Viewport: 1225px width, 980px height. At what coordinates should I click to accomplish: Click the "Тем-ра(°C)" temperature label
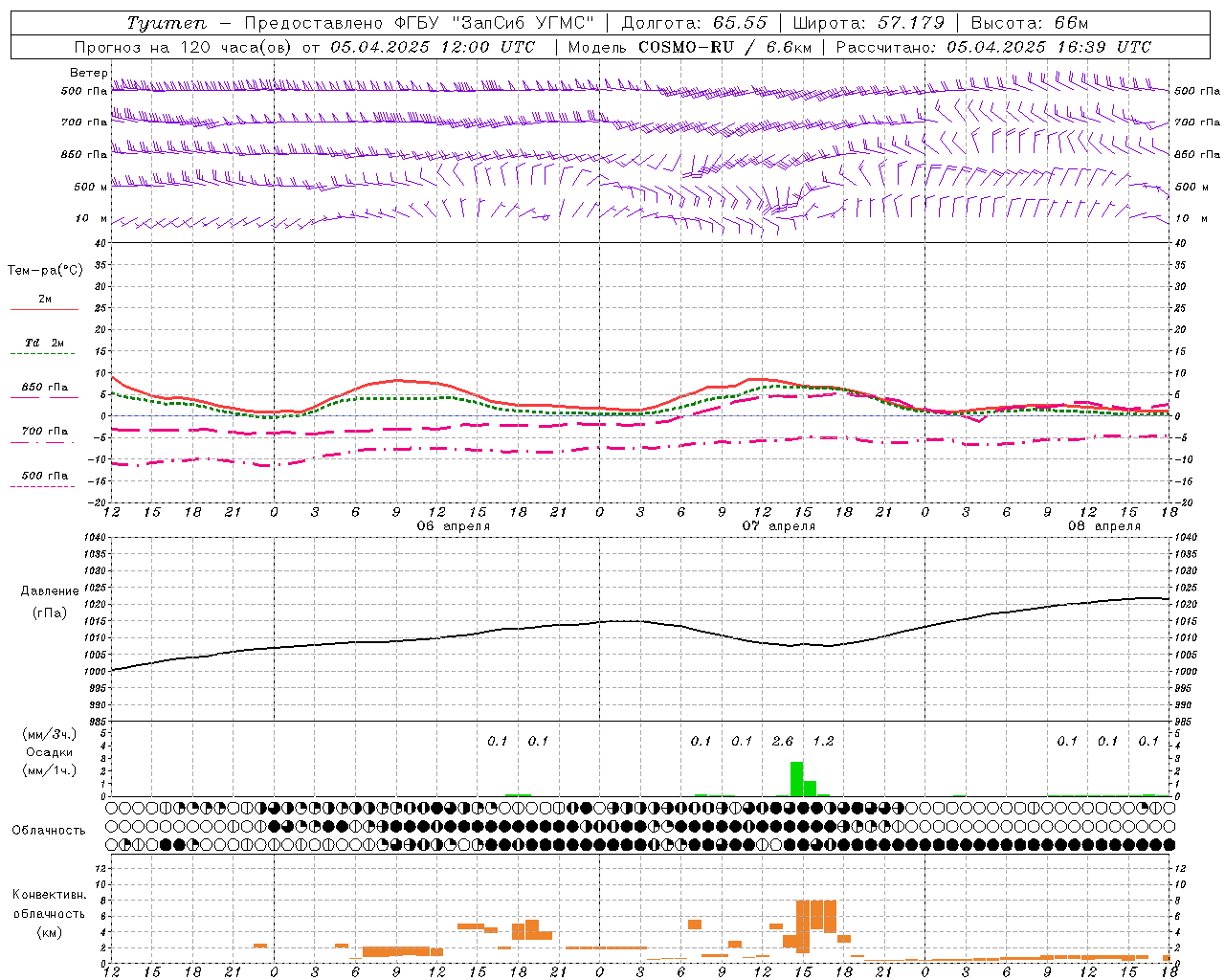pyautogui.click(x=45, y=271)
